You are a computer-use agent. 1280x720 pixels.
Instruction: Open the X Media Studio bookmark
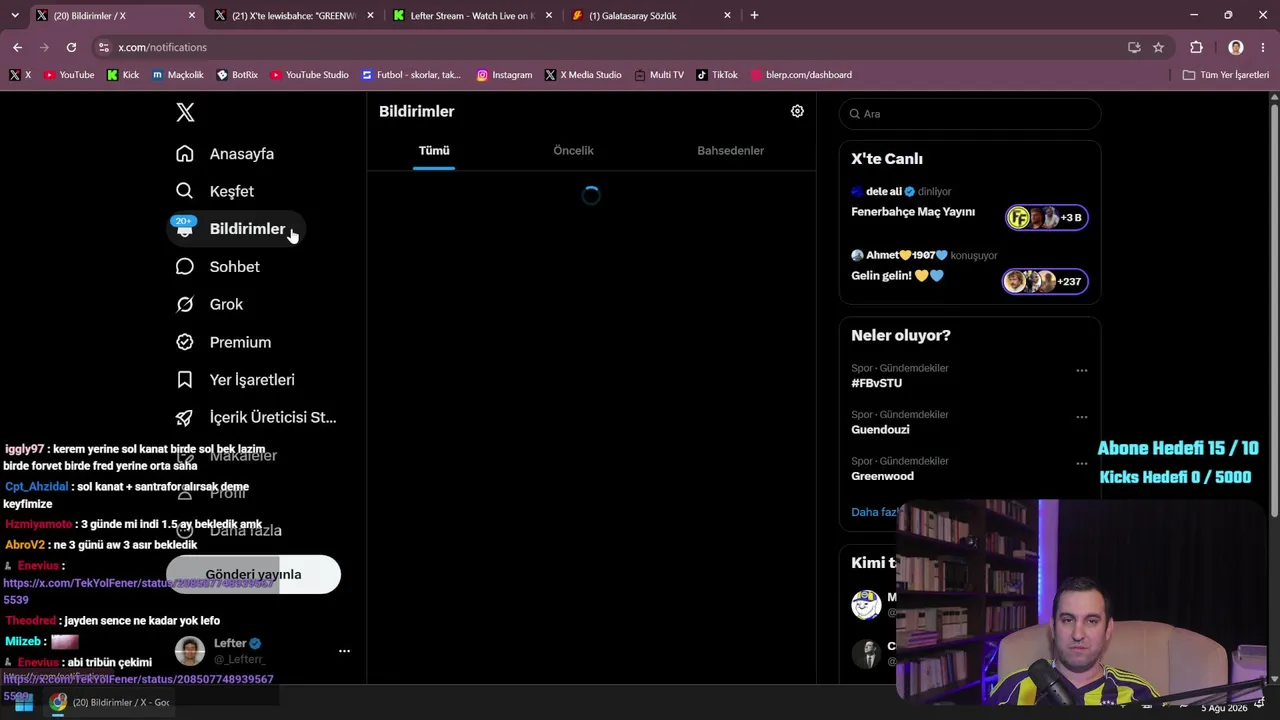point(583,75)
